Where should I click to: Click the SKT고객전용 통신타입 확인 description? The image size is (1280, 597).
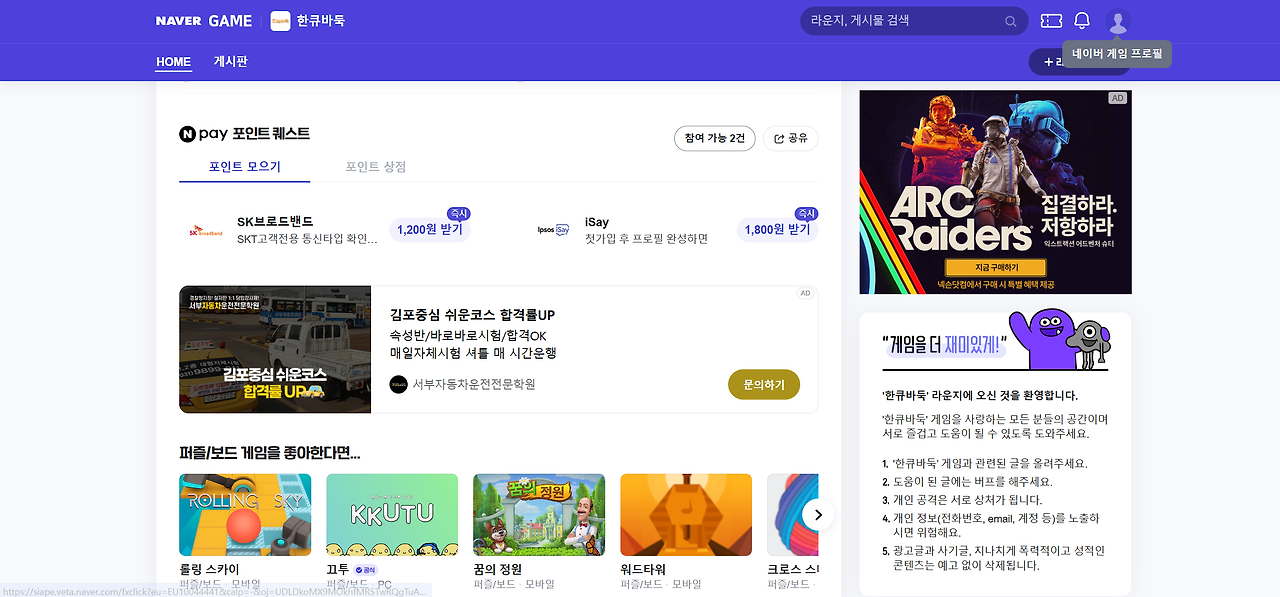click(x=308, y=239)
